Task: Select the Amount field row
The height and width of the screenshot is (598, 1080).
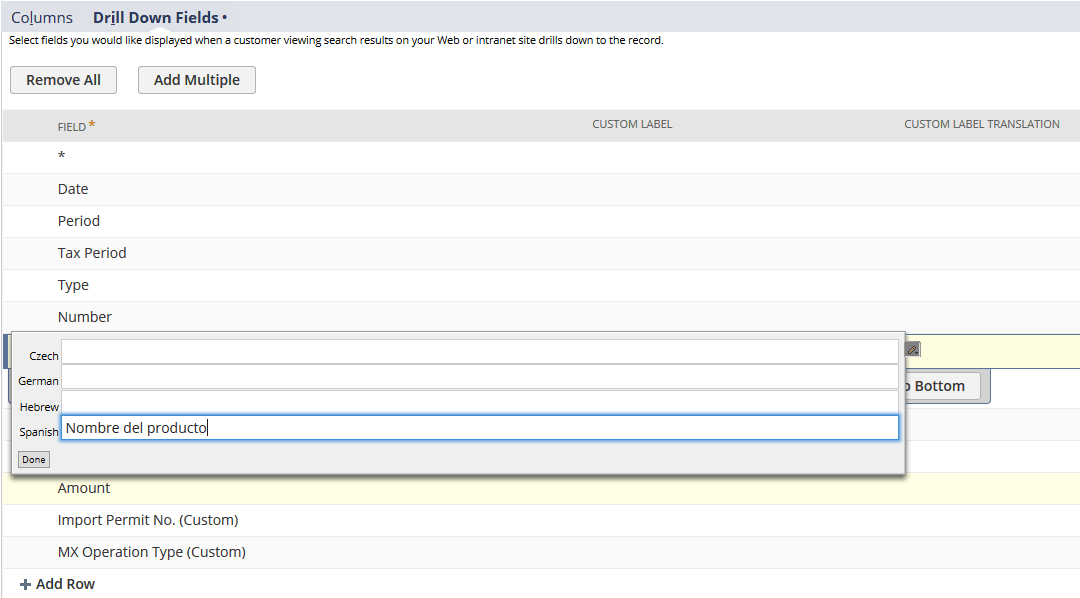Action: click(x=541, y=488)
